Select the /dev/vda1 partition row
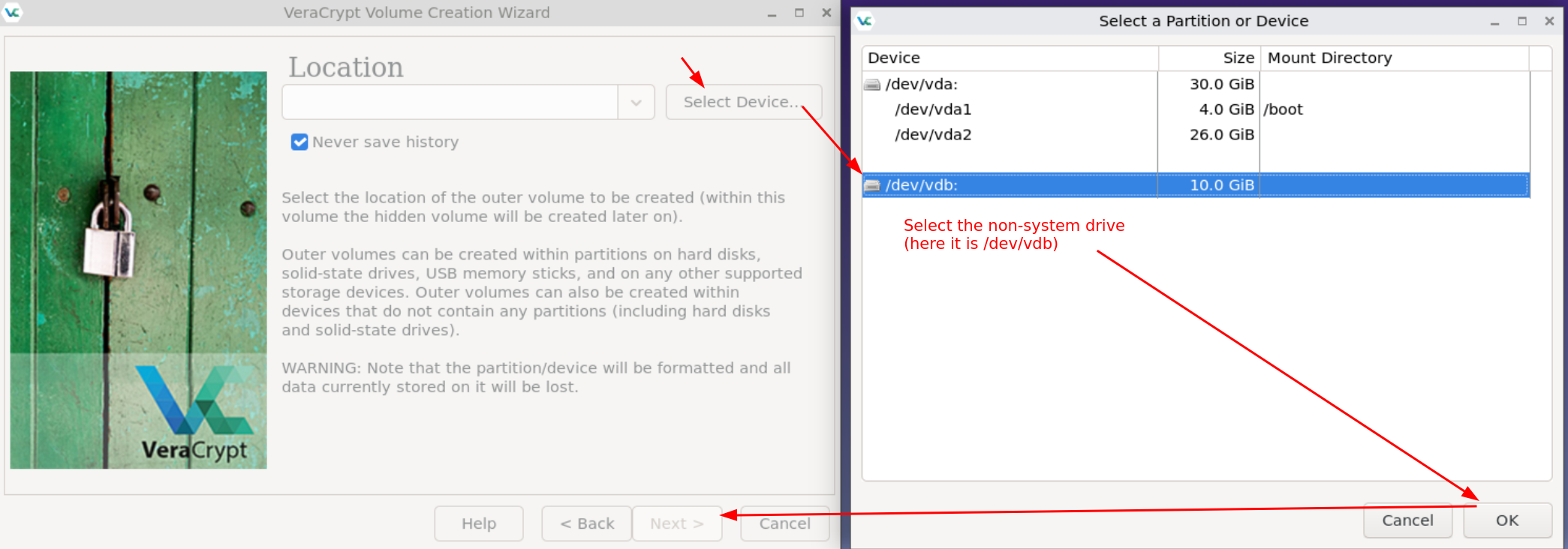 tap(1196, 109)
